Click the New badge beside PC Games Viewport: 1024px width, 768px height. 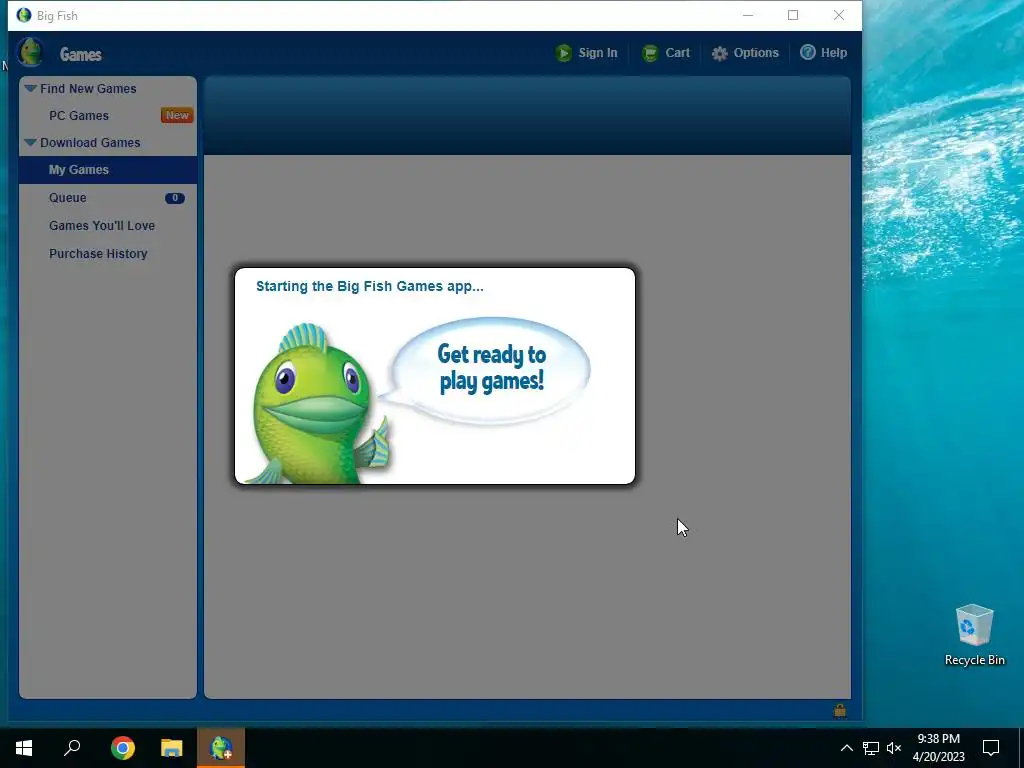pyautogui.click(x=177, y=116)
